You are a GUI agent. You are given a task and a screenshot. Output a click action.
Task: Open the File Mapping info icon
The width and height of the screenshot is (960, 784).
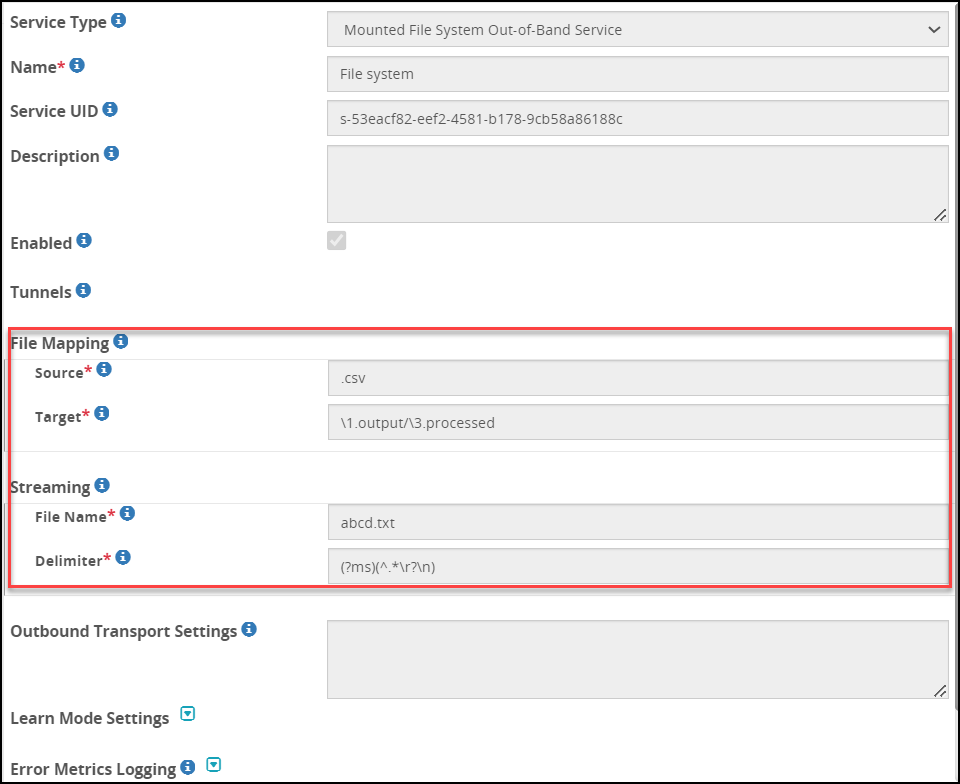[121, 341]
